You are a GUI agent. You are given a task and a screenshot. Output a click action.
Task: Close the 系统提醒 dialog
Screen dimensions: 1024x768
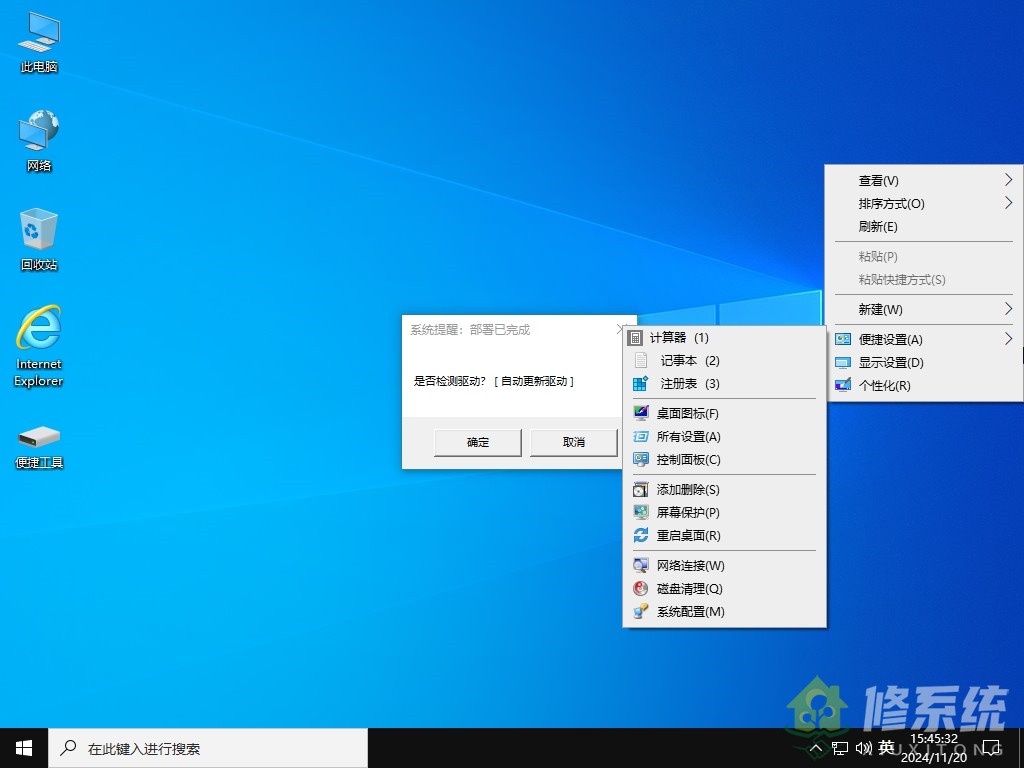tap(620, 330)
